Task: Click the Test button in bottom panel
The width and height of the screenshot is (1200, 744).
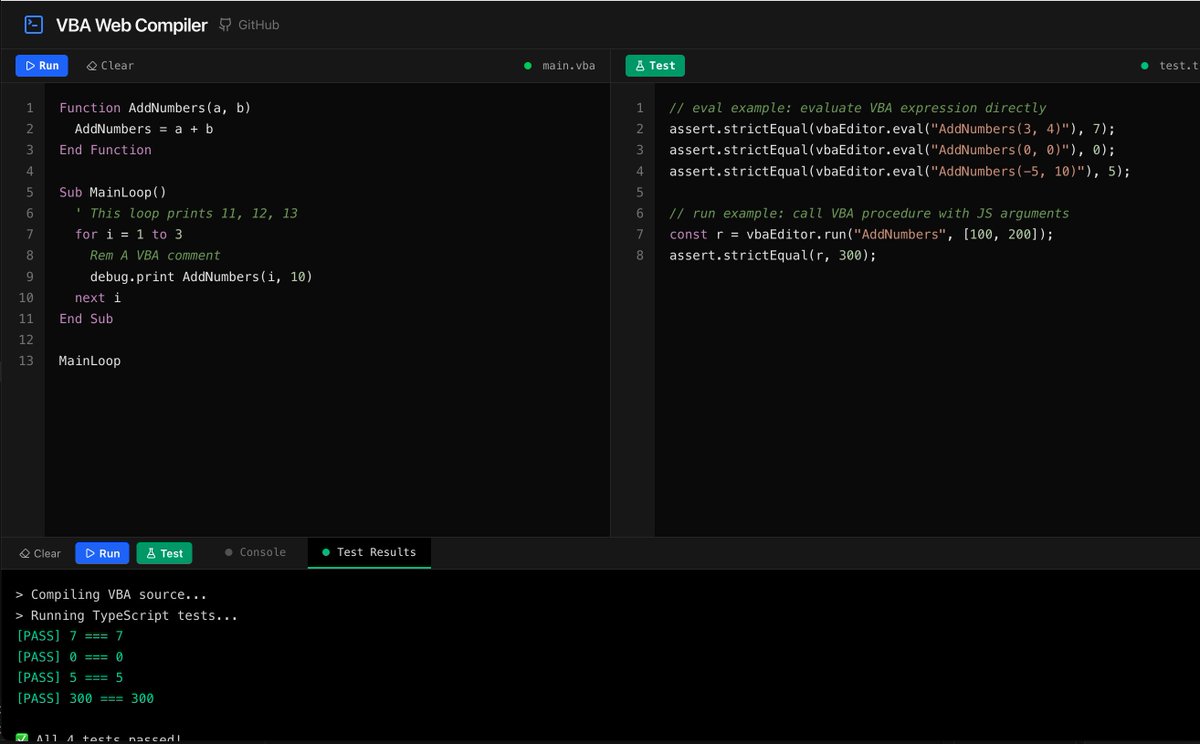Action: pos(164,553)
